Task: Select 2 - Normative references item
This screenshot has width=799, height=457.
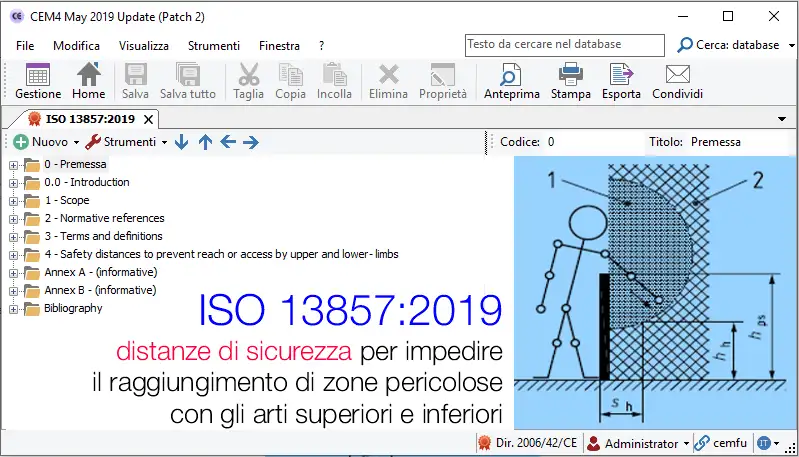Action: 104,219
